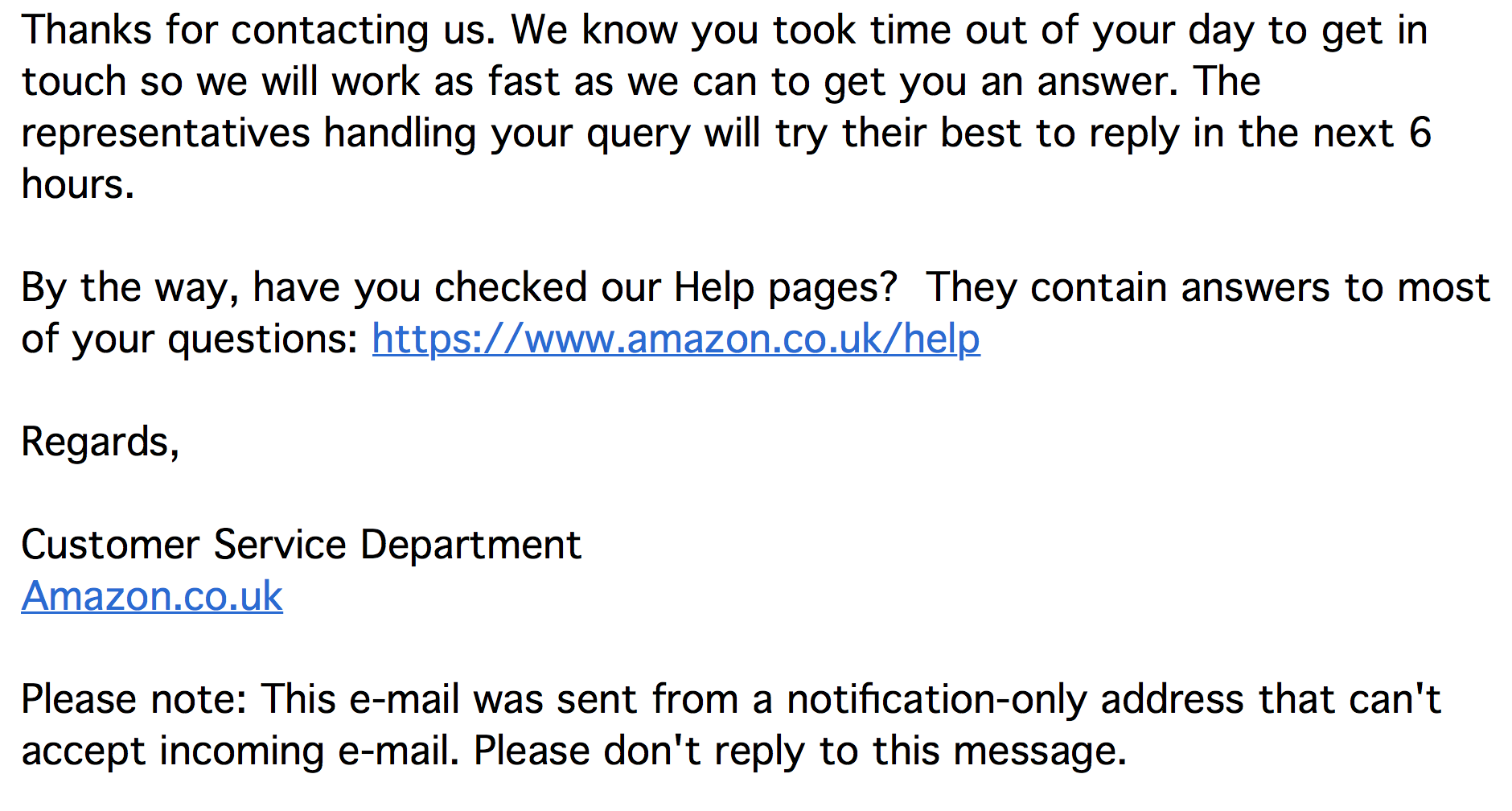The width and height of the screenshot is (1512, 811).
Task: Click the word 'representatives'
Action: (x=166, y=133)
